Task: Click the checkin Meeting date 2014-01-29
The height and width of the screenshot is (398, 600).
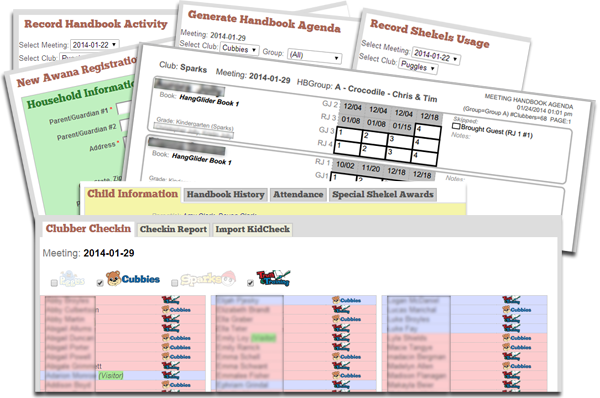Action: coord(109,253)
